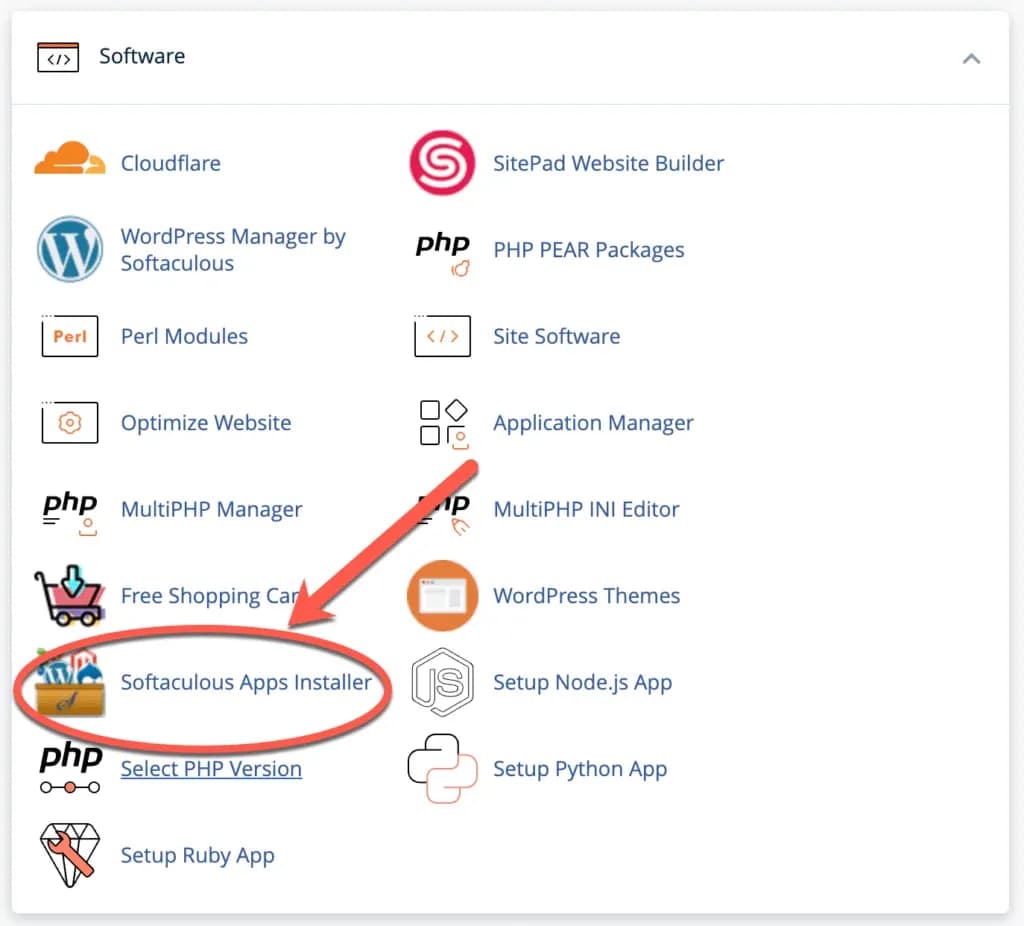Click the Setup Python App snake icon
Viewport: 1024px width, 926px height.
coord(442,769)
